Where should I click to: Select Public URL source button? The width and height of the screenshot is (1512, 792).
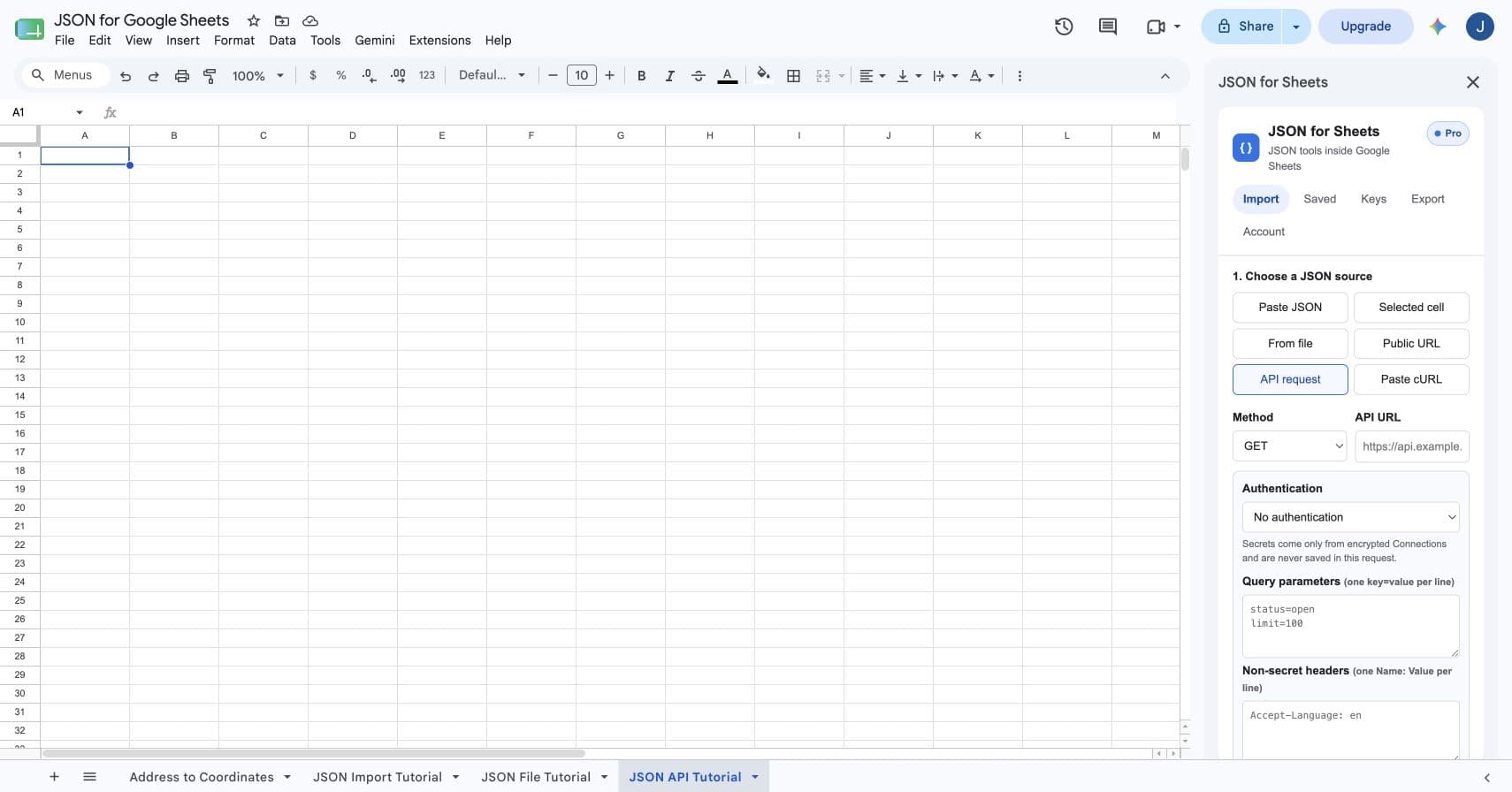(1411, 344)
